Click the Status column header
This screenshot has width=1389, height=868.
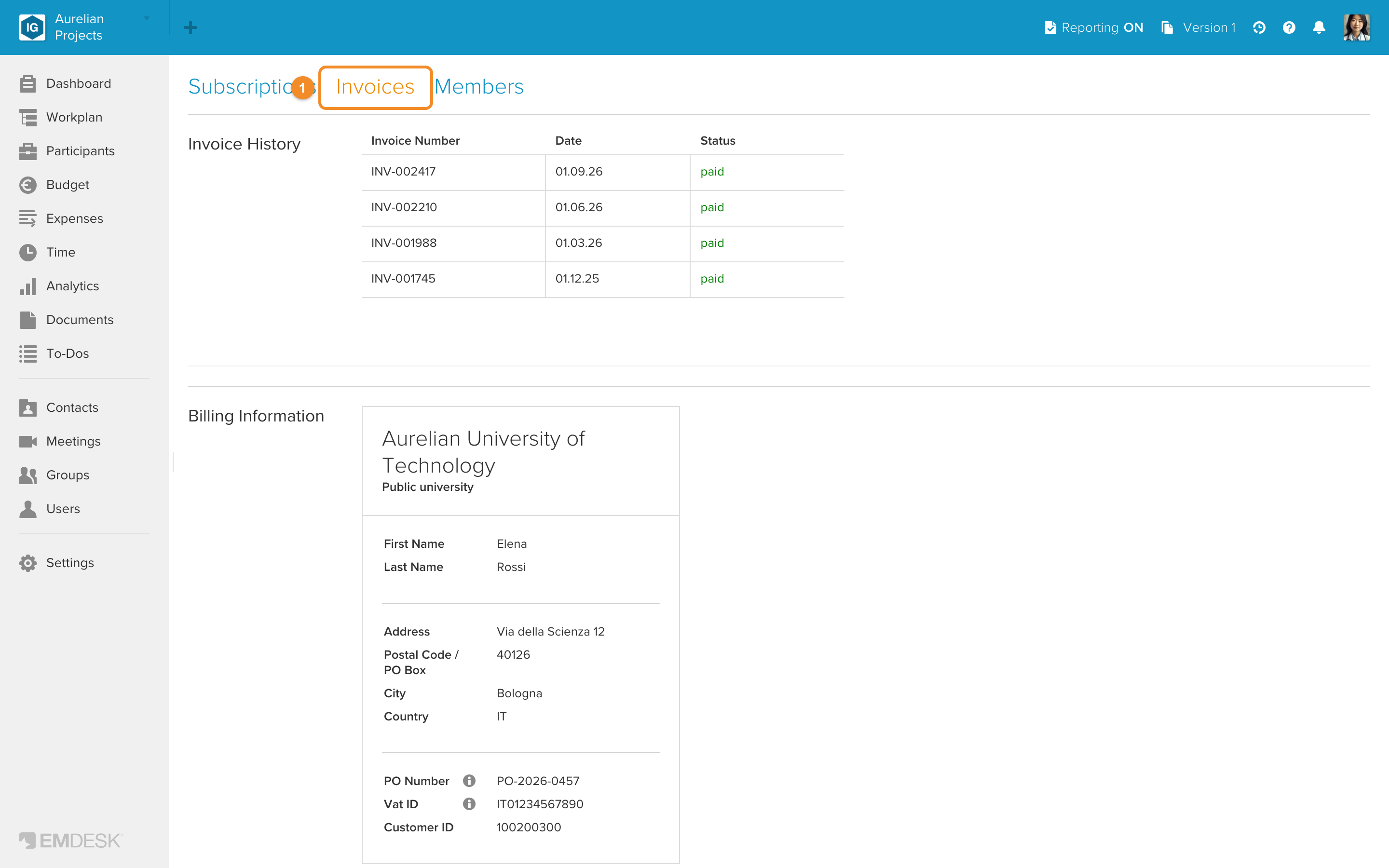click(x=718, y=141)
